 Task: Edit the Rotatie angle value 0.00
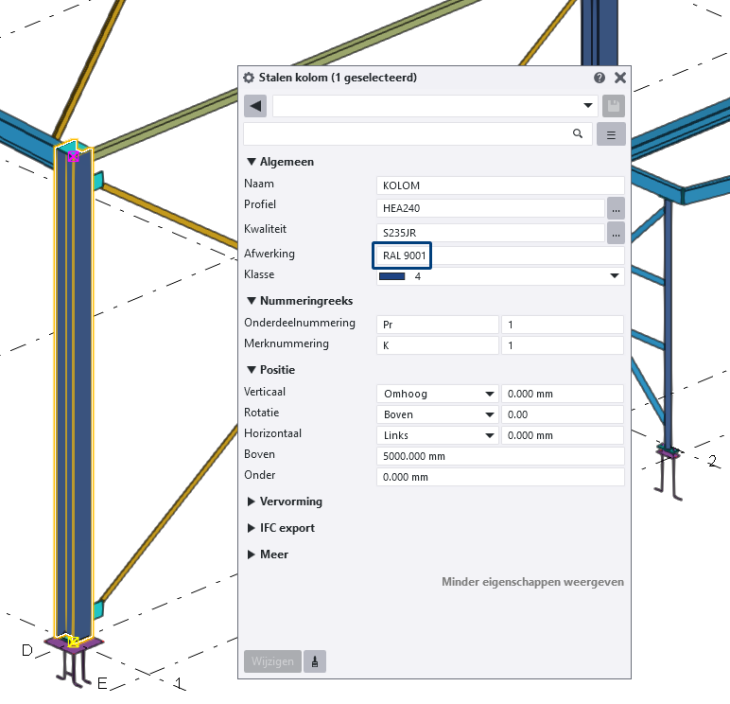click(562, 414)
